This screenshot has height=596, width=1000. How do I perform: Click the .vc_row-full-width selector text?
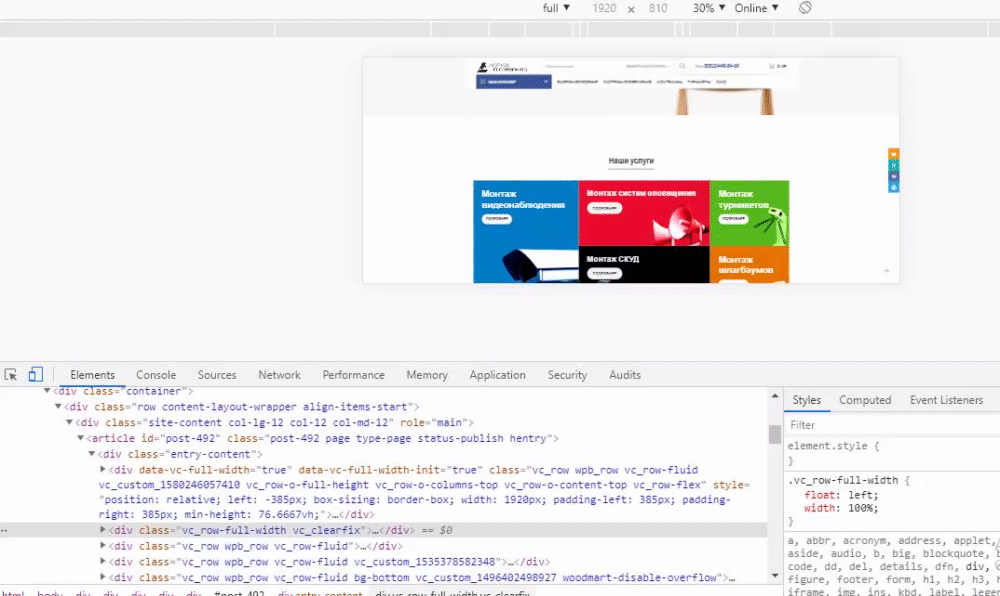(x=843, y=481)
